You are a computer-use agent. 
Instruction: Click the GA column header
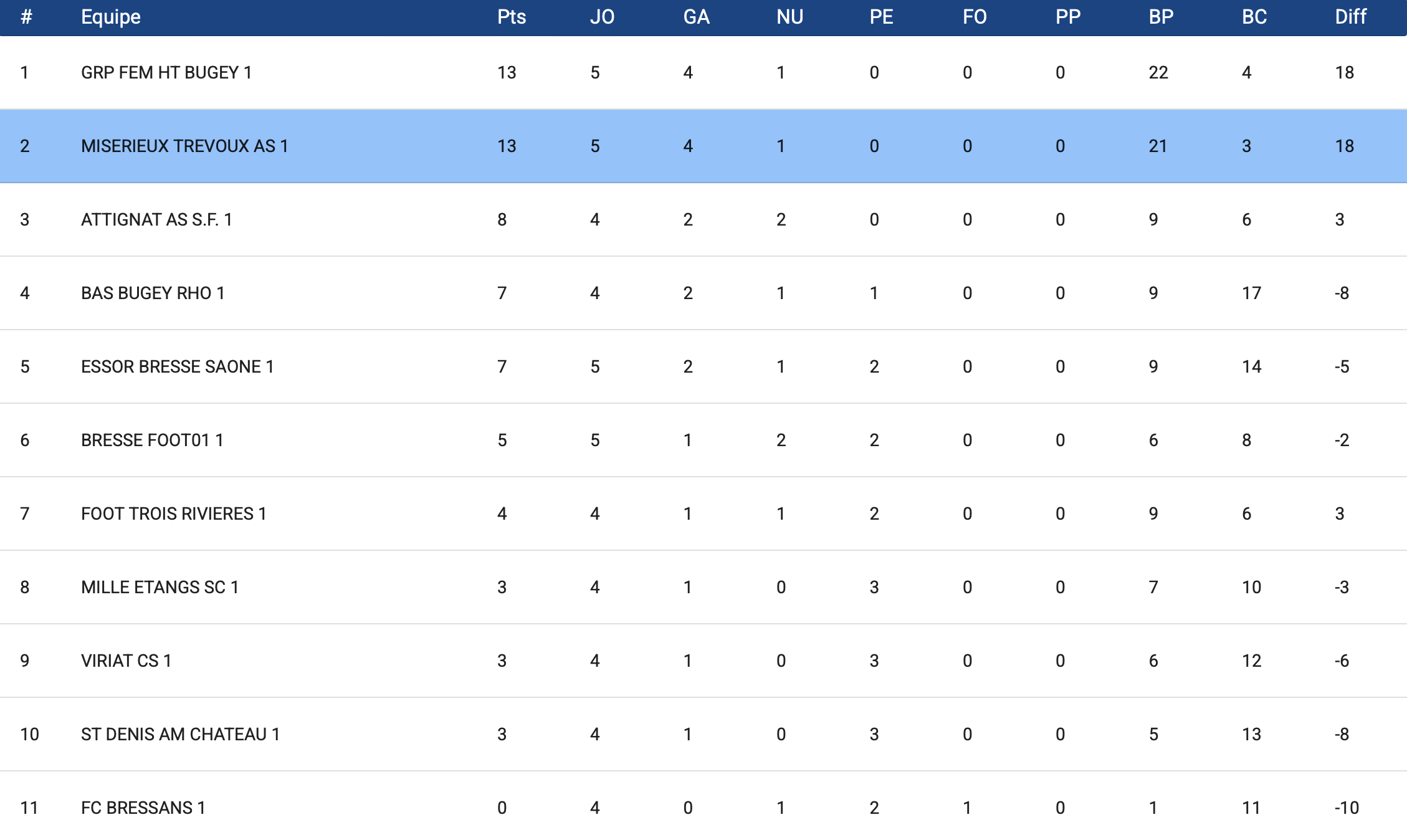pos(696,17)
